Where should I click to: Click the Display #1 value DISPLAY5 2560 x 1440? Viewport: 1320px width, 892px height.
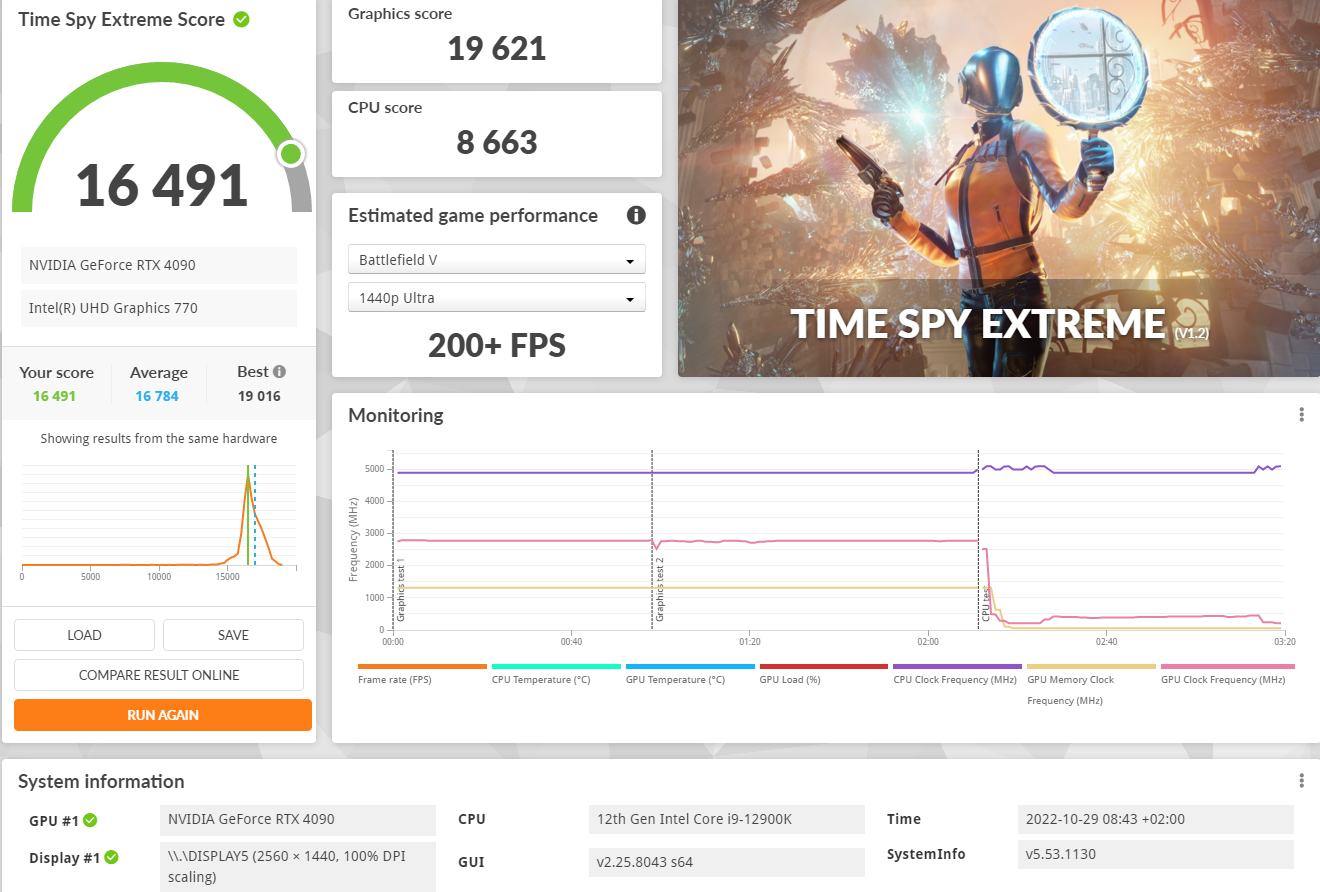click(298, 866)
